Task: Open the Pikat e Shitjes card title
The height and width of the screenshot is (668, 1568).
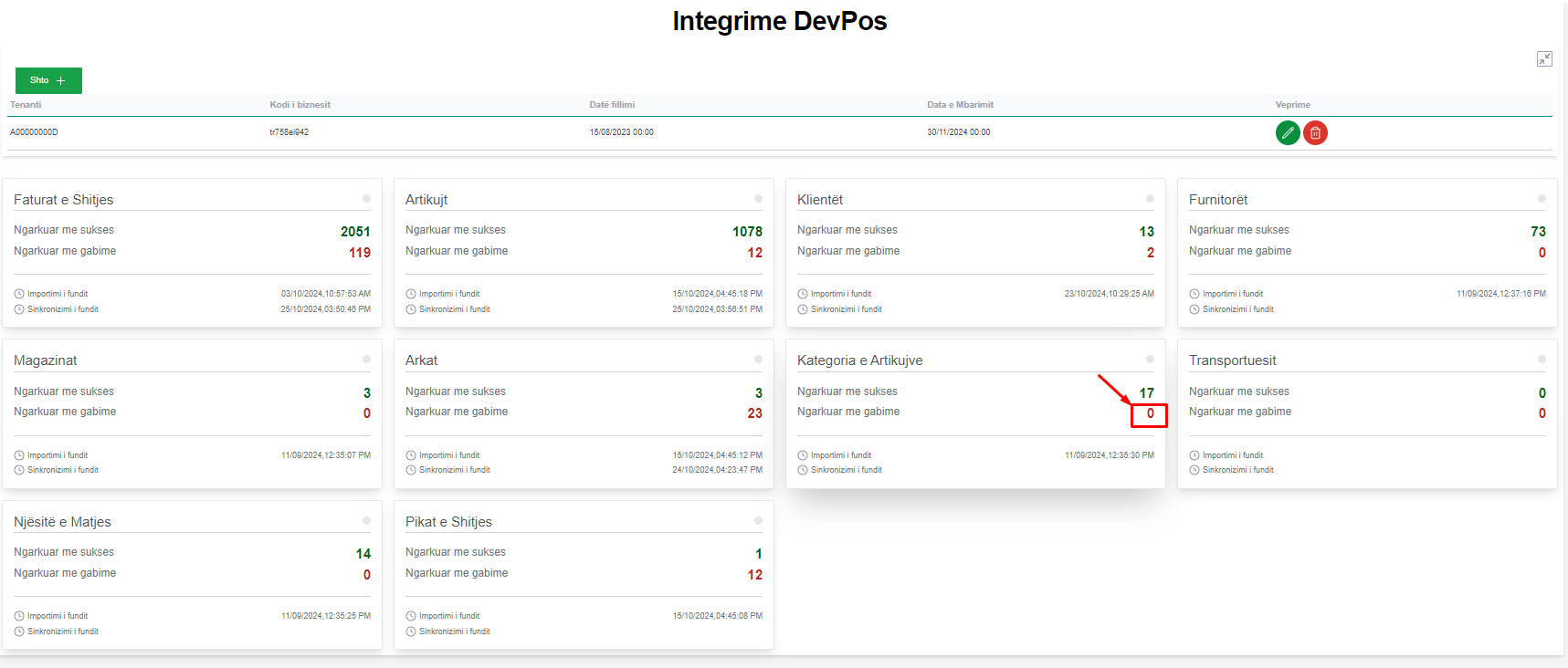Action: click(x=448, y=522)
